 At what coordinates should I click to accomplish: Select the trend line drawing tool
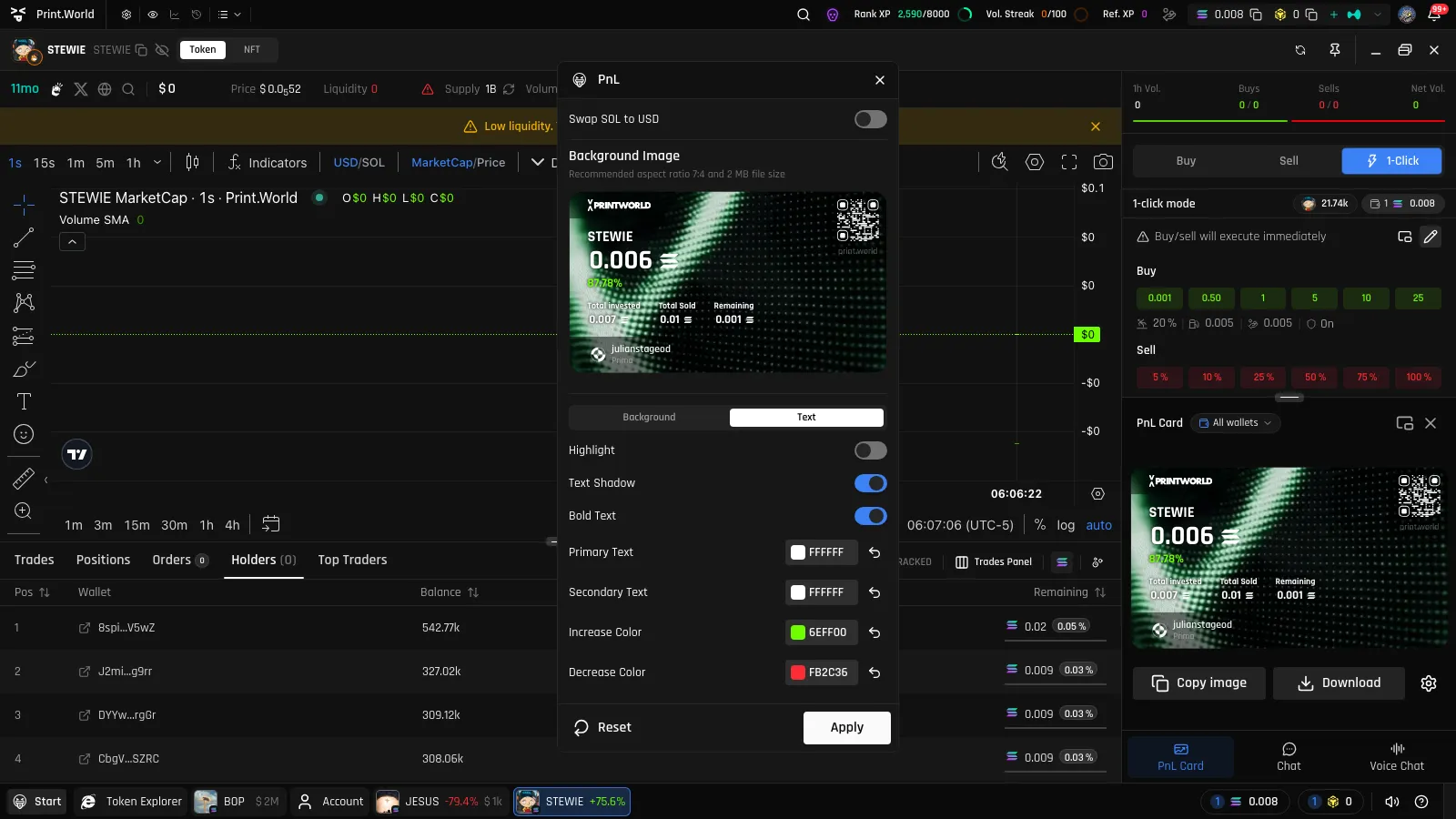(24, 238)
